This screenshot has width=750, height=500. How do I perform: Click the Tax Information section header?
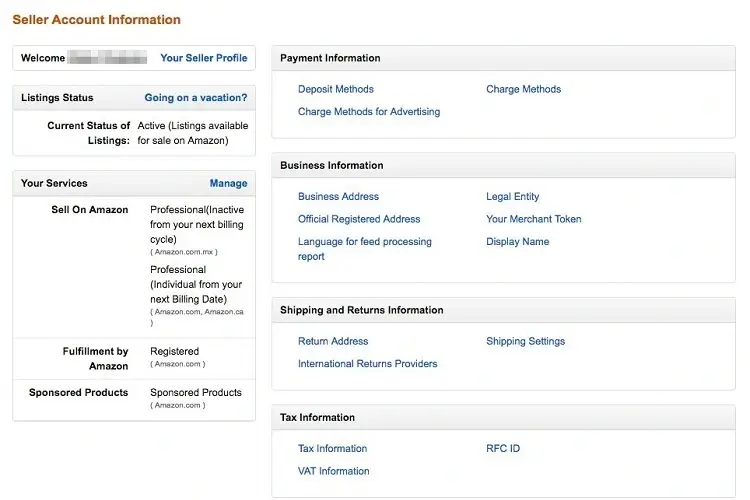pyautogui.click(x=318, y=417)
